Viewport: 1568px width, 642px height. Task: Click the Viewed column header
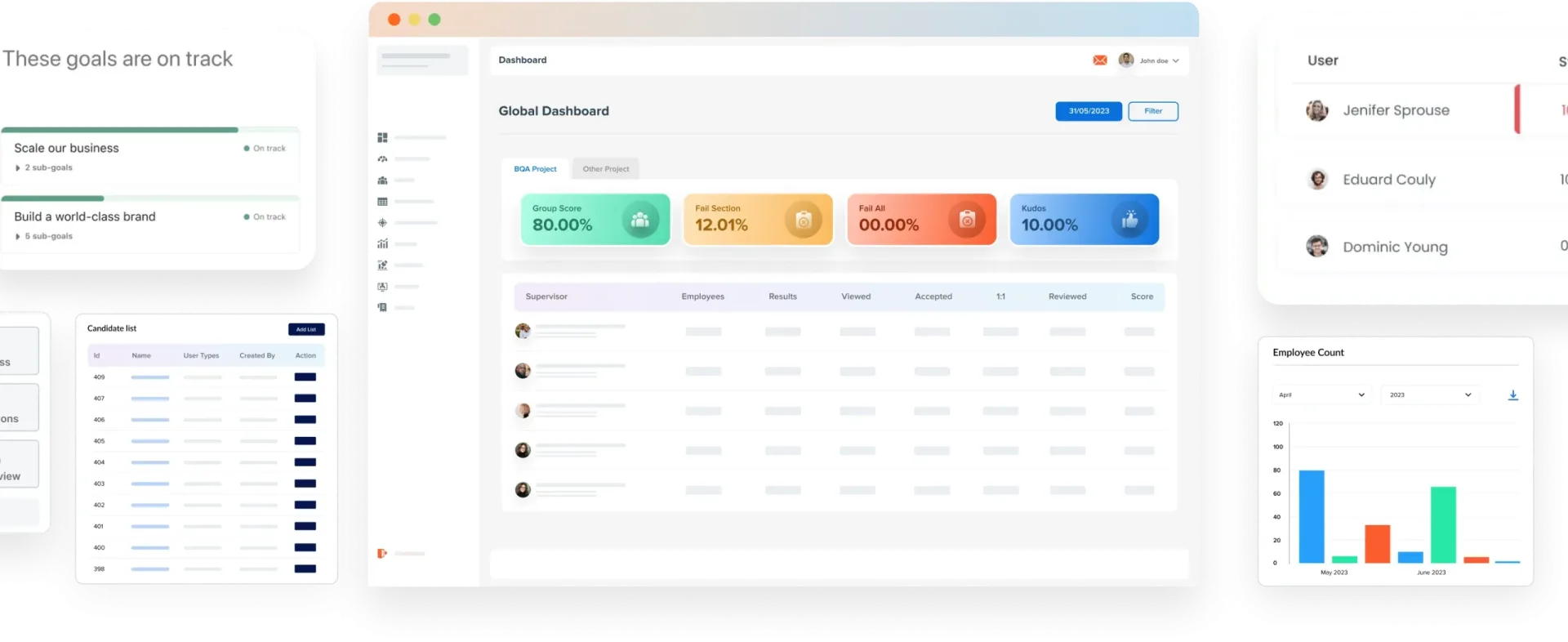click(x=856, y=296)
